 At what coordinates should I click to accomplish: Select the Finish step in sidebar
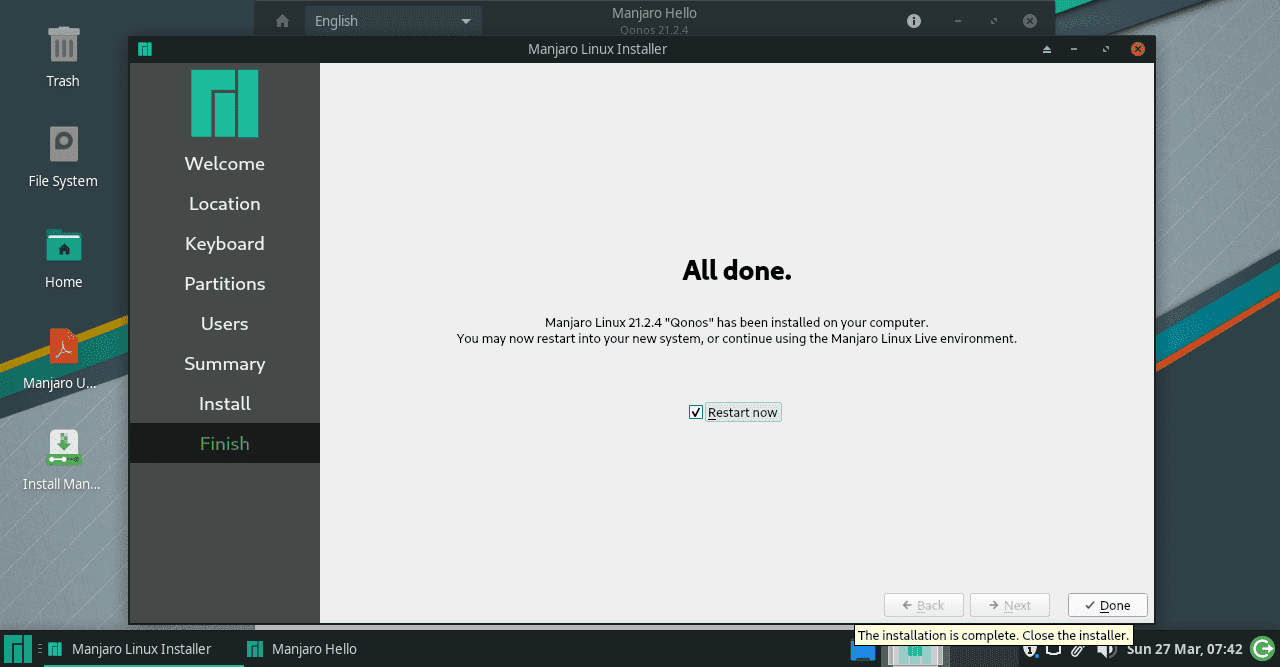224,444
